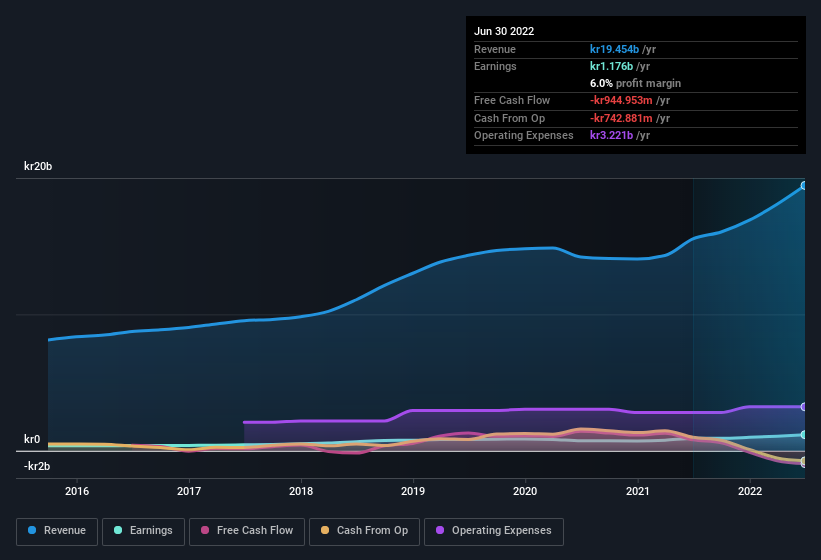Click the Earnings row label in tooltip
Screen dimensions: 821x560
(495, 66)
